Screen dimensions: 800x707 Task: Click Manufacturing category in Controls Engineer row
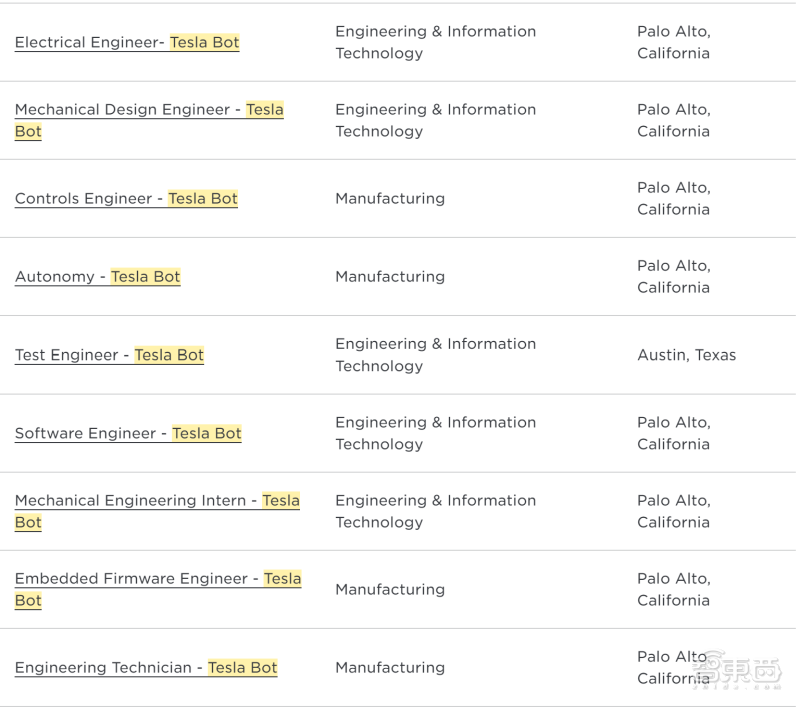click(390, 199)
